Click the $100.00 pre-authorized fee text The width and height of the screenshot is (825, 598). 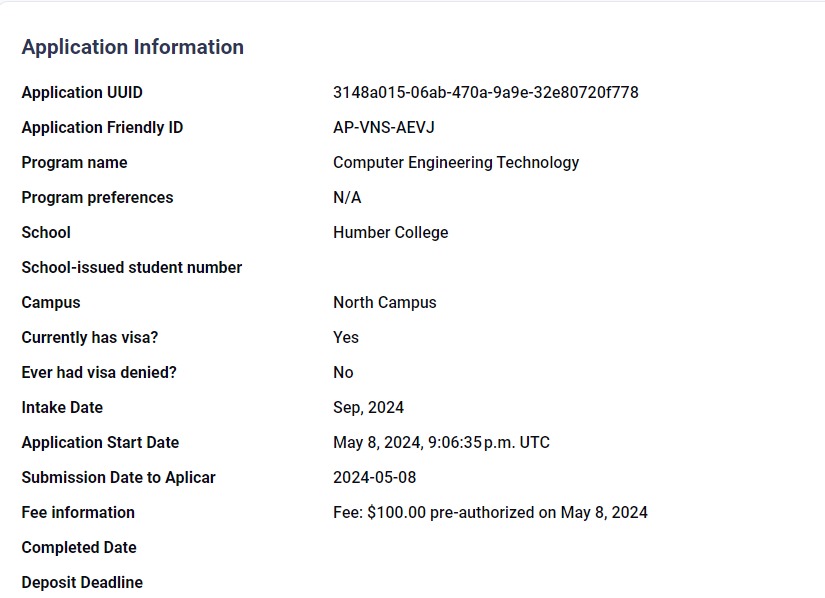tap(490, 512)
